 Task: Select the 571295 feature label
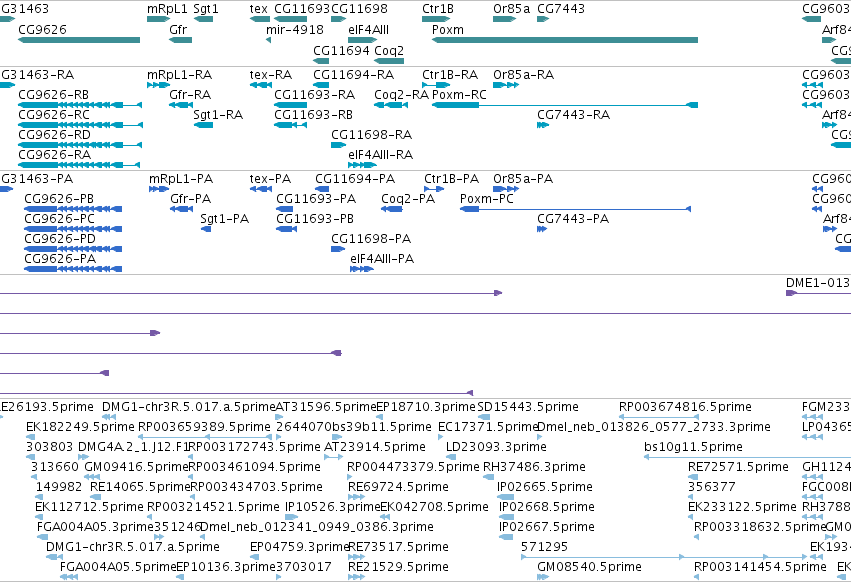544,547
